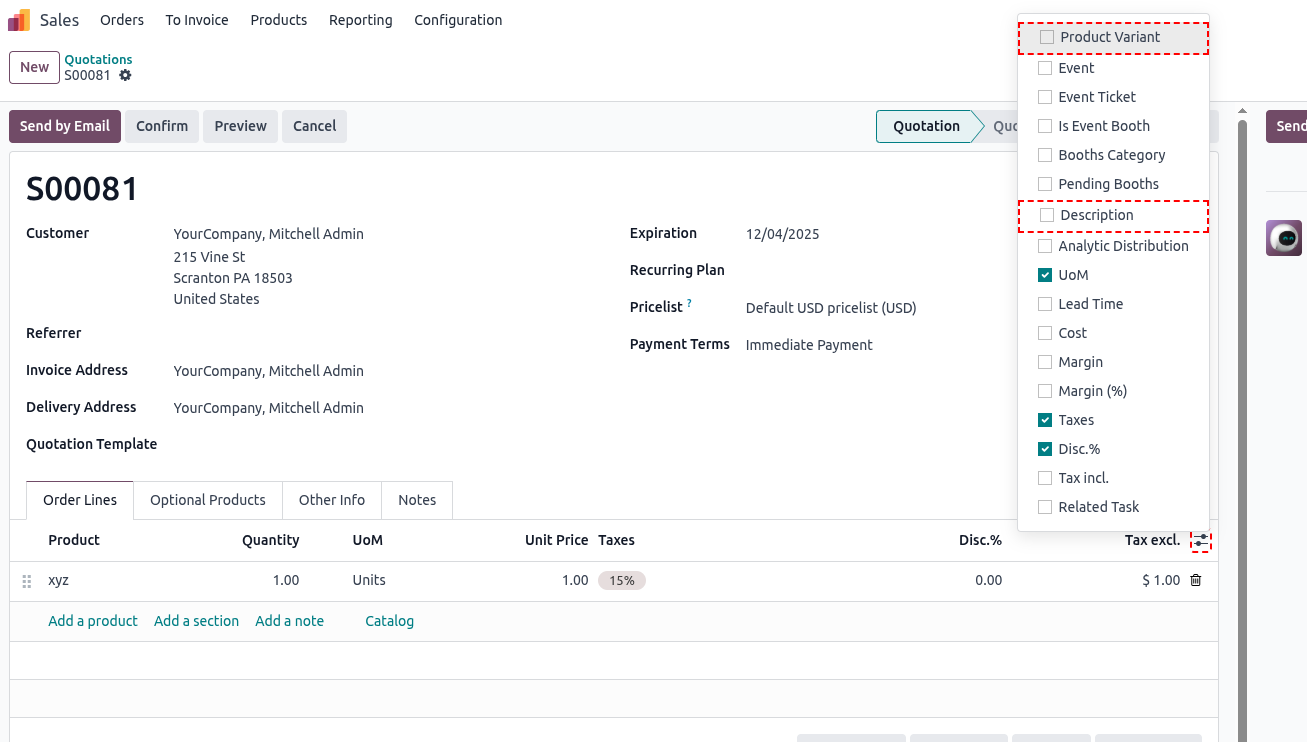Disable the Taxes column checkbox
Viewport: 1307px width, 742px height.
1045,420
